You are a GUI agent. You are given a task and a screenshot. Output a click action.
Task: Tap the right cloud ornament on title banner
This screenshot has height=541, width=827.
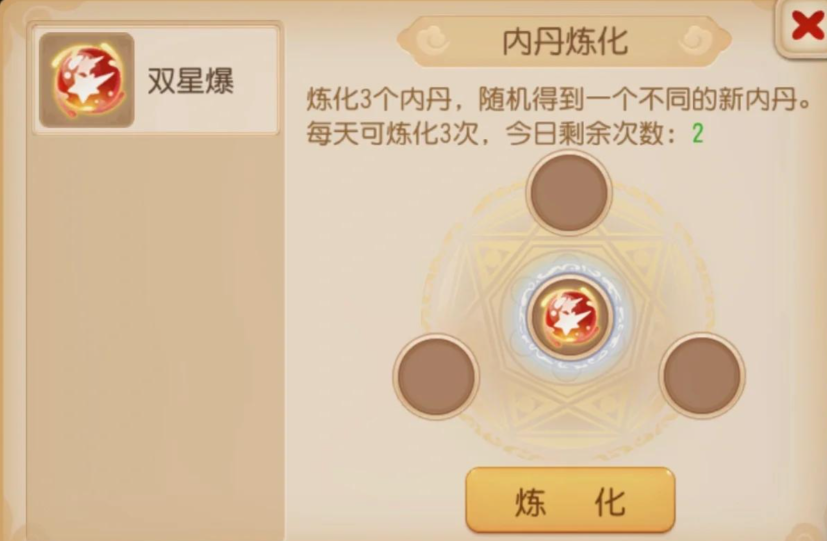(695, 41)
